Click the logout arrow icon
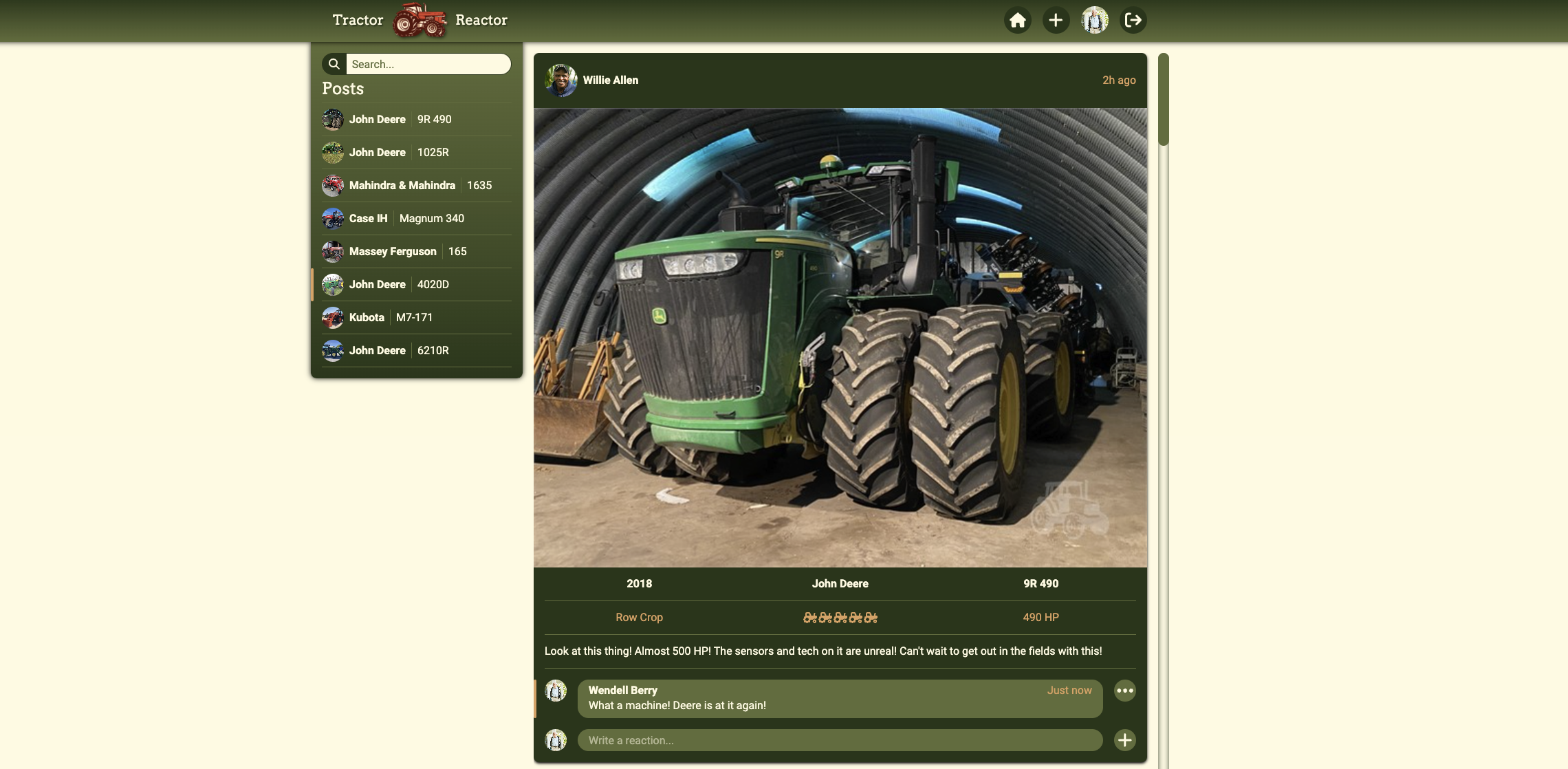The width and height of the screenshot is (1568, 769). tap(1133, 21)
